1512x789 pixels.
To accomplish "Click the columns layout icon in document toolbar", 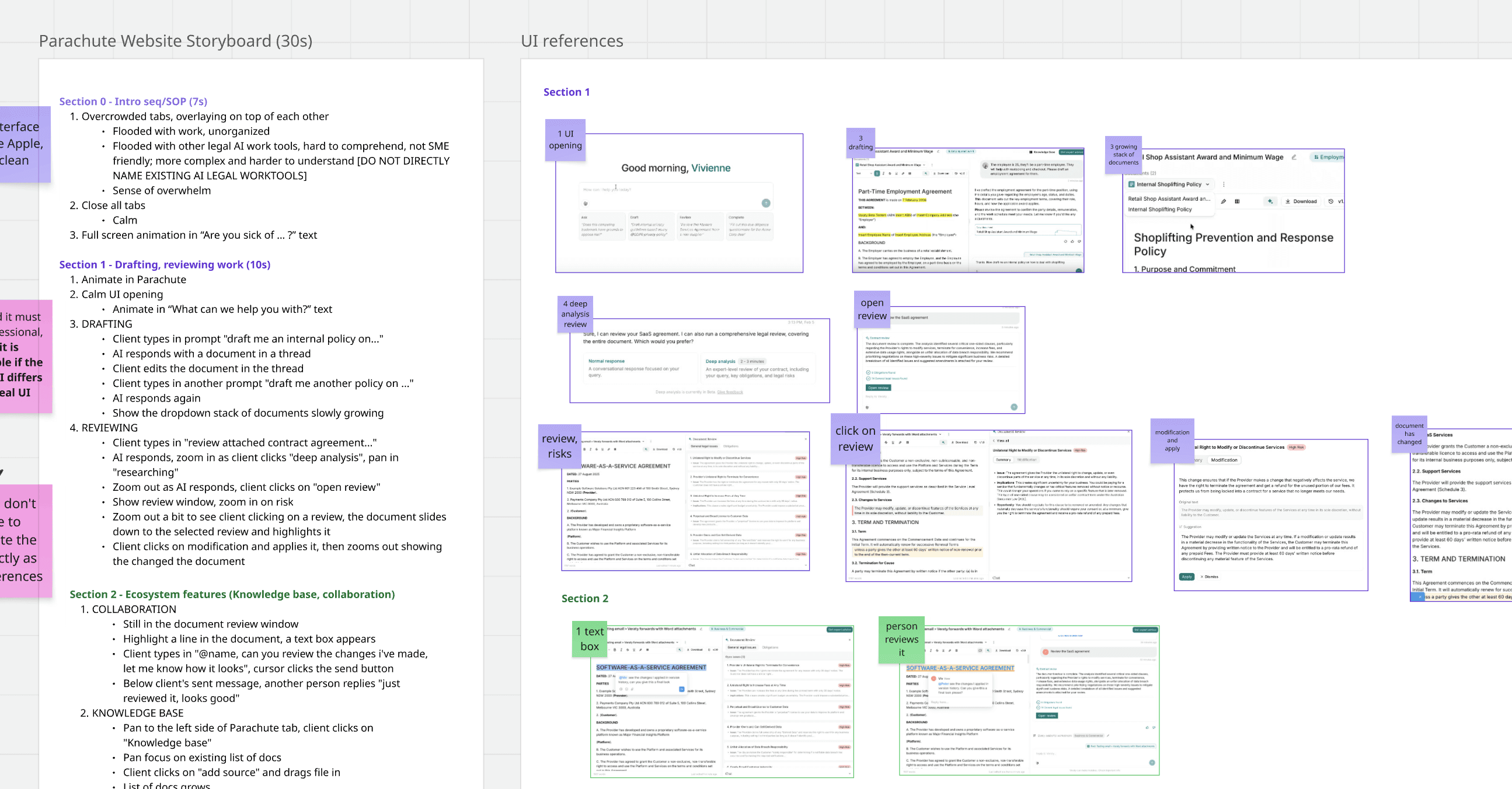I will pyautogui.click(x=1236, y=201).
